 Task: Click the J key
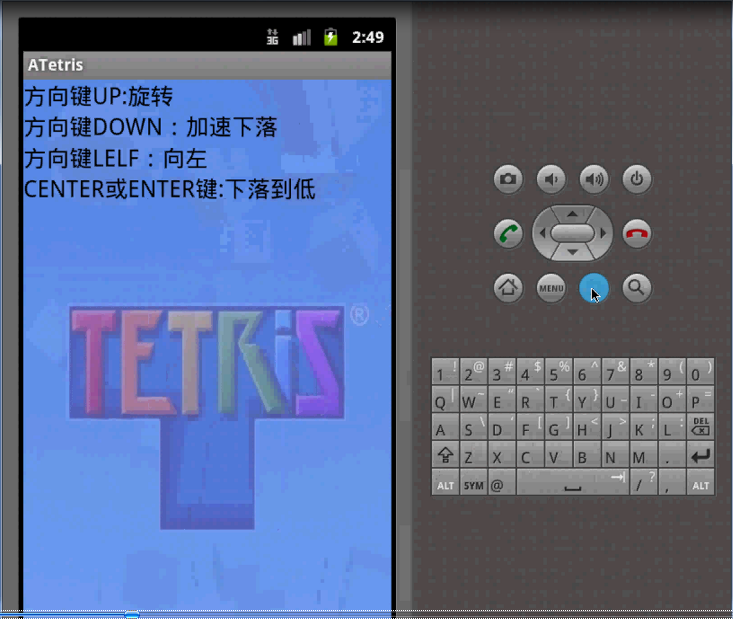click(x=615, y=426)
